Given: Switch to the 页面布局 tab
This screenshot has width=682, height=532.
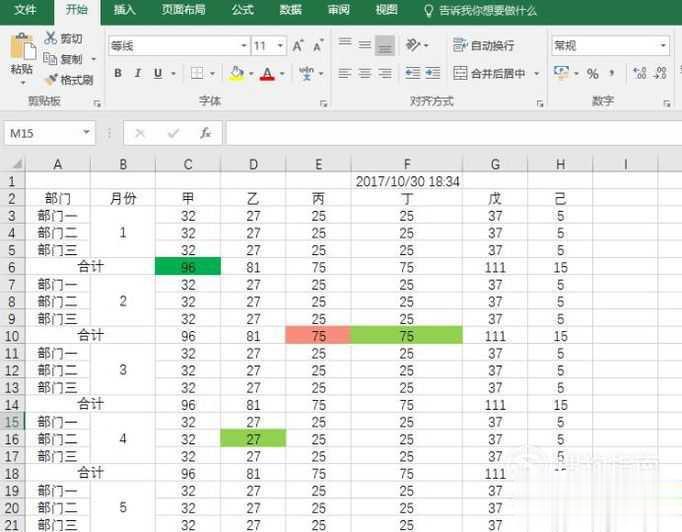Looking at the screenshot, I should click(184, 10).
